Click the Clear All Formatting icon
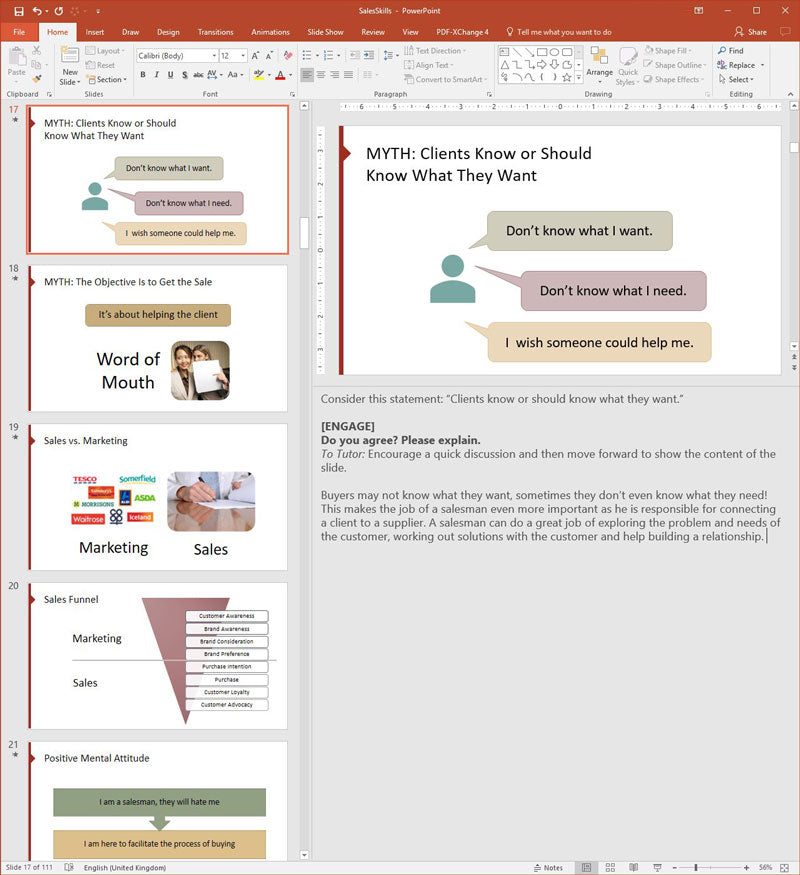800x875 pixels. click(x=288, y=56)
